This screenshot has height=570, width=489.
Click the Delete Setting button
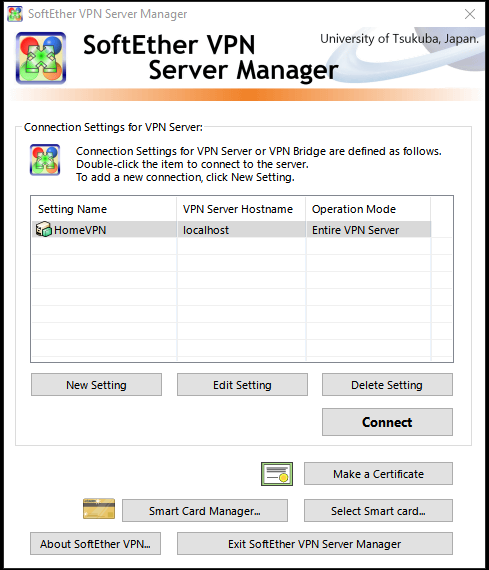(x=387, y=385)
